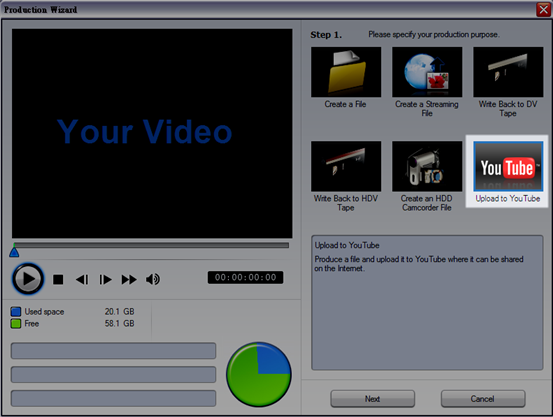Click the 'Create a File' label

346,104
